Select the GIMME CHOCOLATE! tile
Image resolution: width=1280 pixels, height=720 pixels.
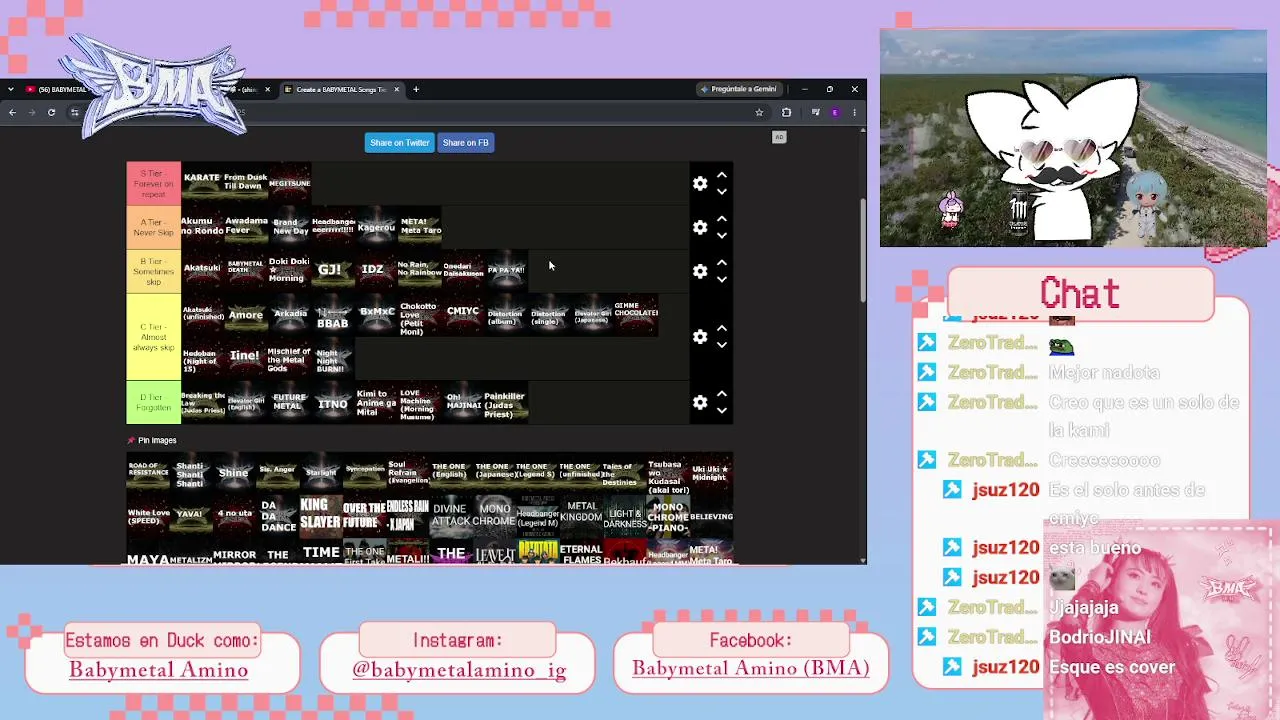coord(636,315)
